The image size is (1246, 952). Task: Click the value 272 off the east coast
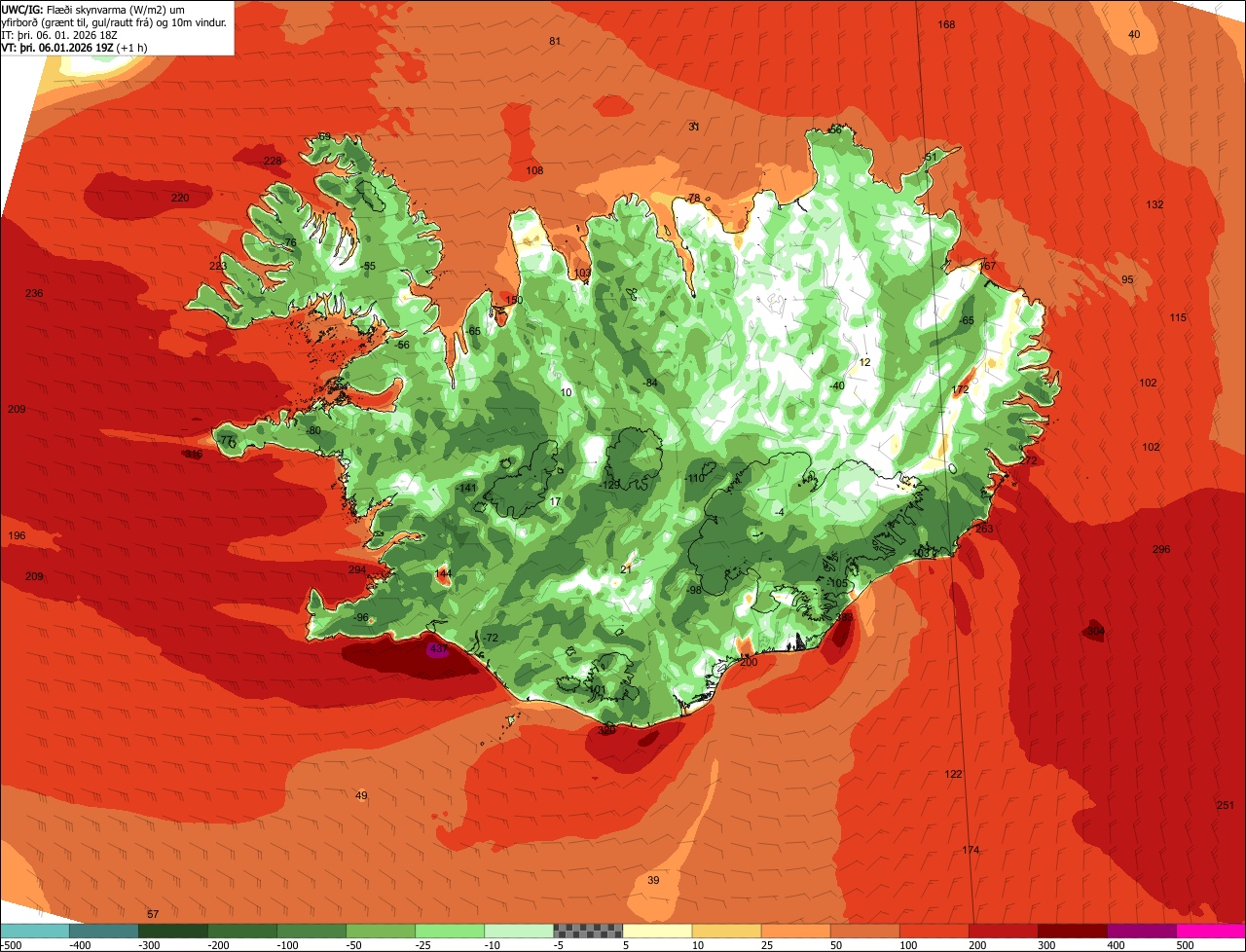click(1029, 459)
